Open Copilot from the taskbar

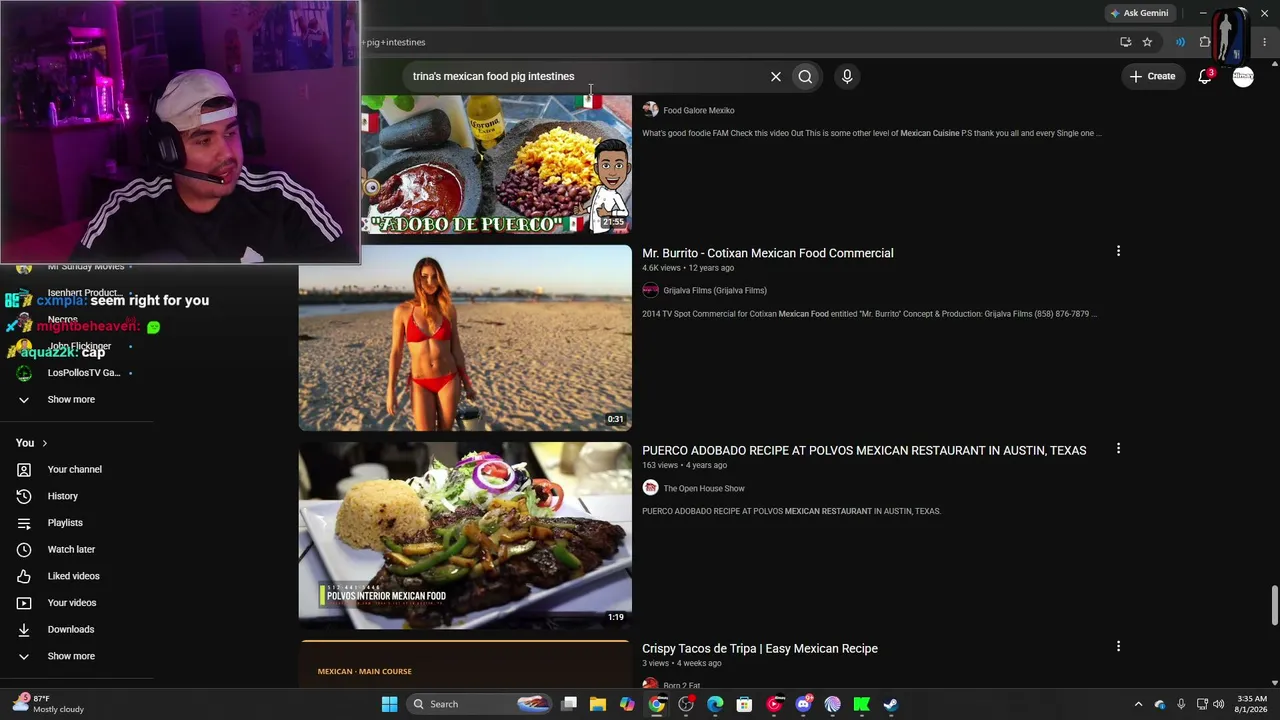pos(627,704)
